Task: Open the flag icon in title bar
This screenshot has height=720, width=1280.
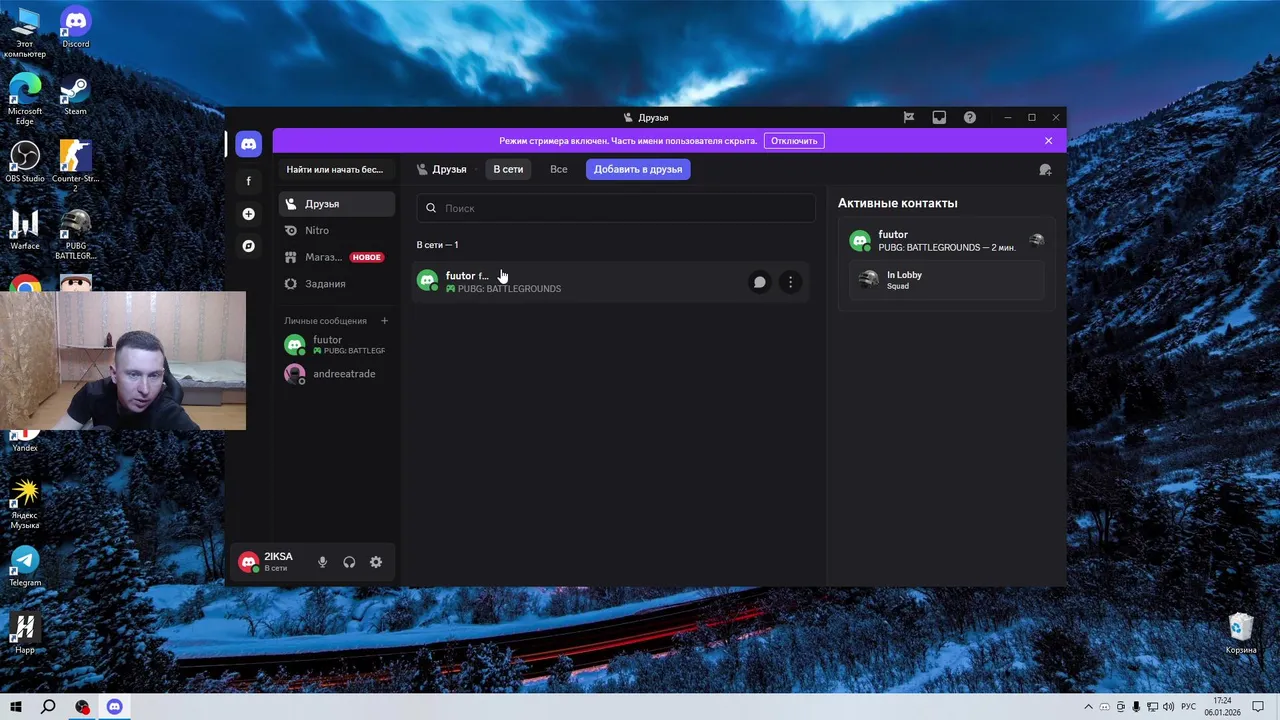Action: (909, 117)
